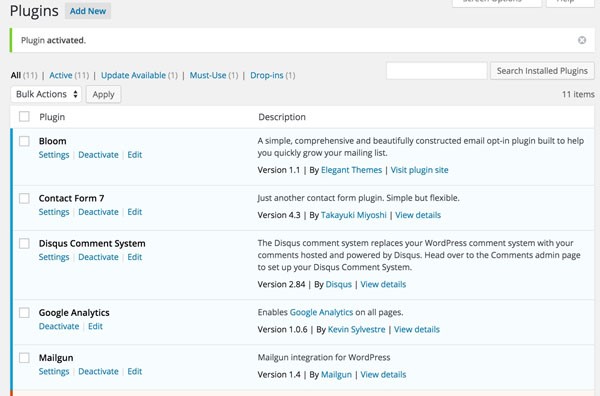The image size is (600, 396).
Task: Open Contact Form 7 Settings
Action: (x=54, y=212)
